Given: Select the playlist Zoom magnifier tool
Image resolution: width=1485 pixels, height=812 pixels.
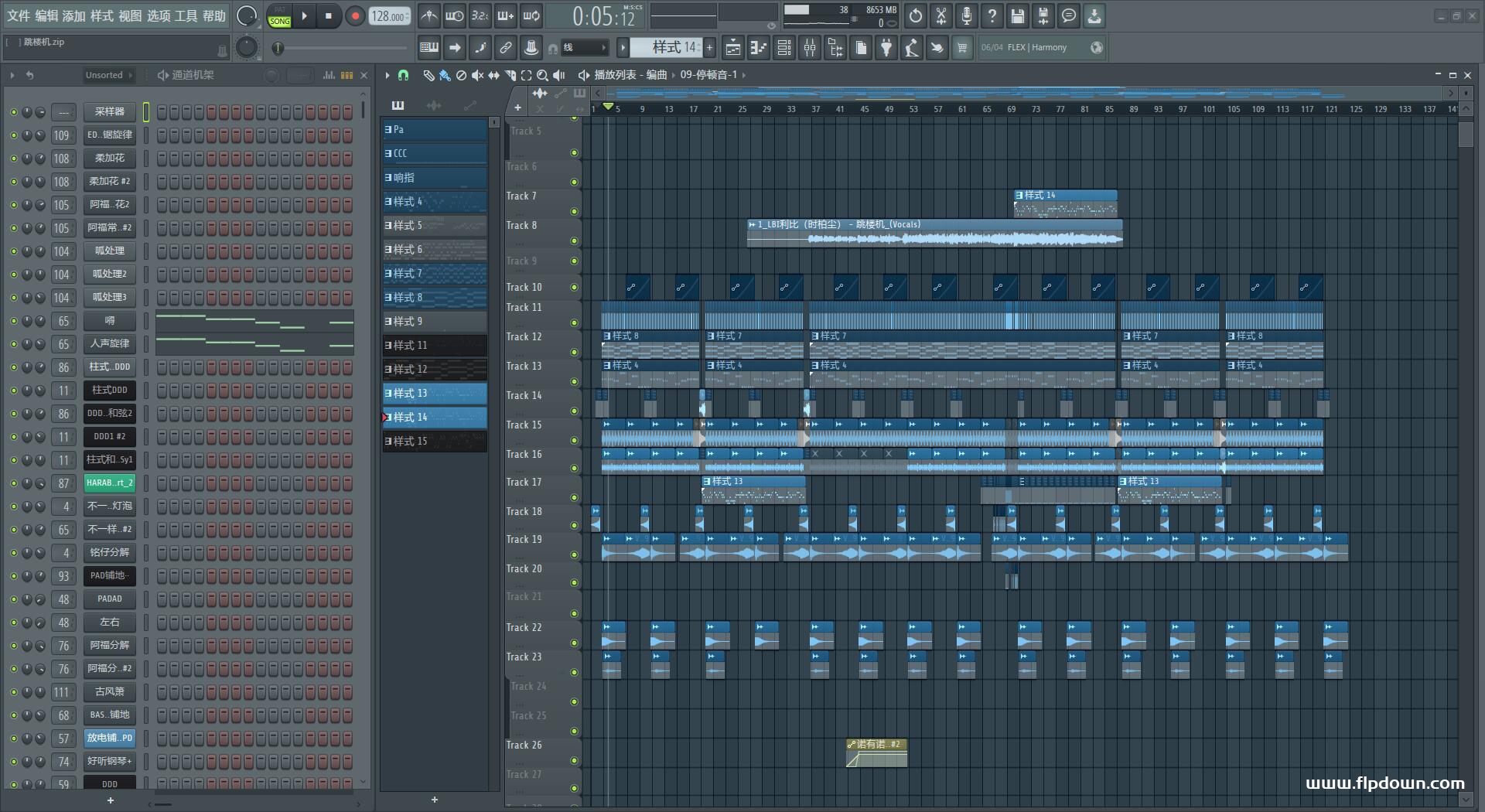Looking at the screenshot, I should [x=542, y=75].
